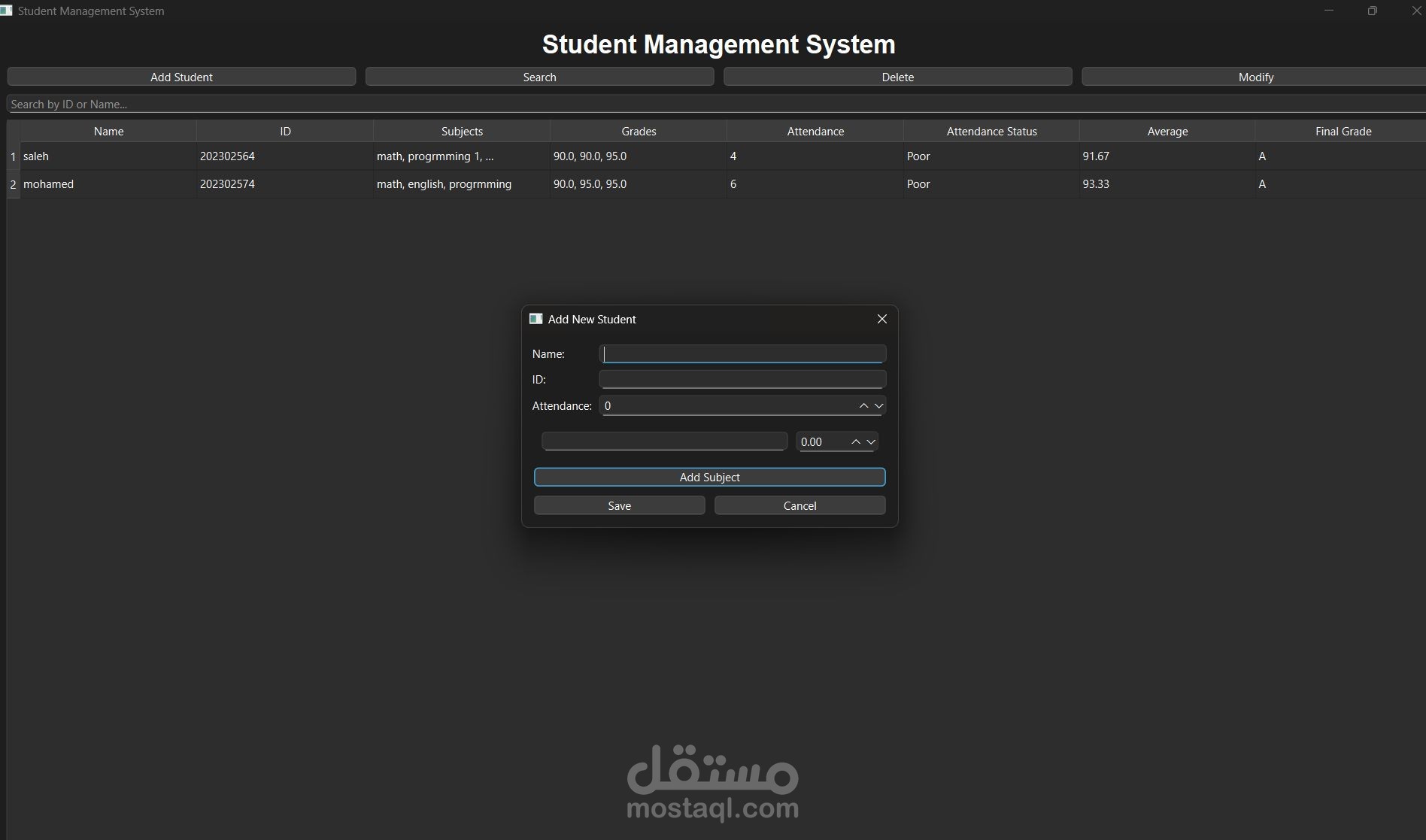Cancel the Add New Student dialog
This screenshot has height=840, width=1426.
click(x=799, y=505)
